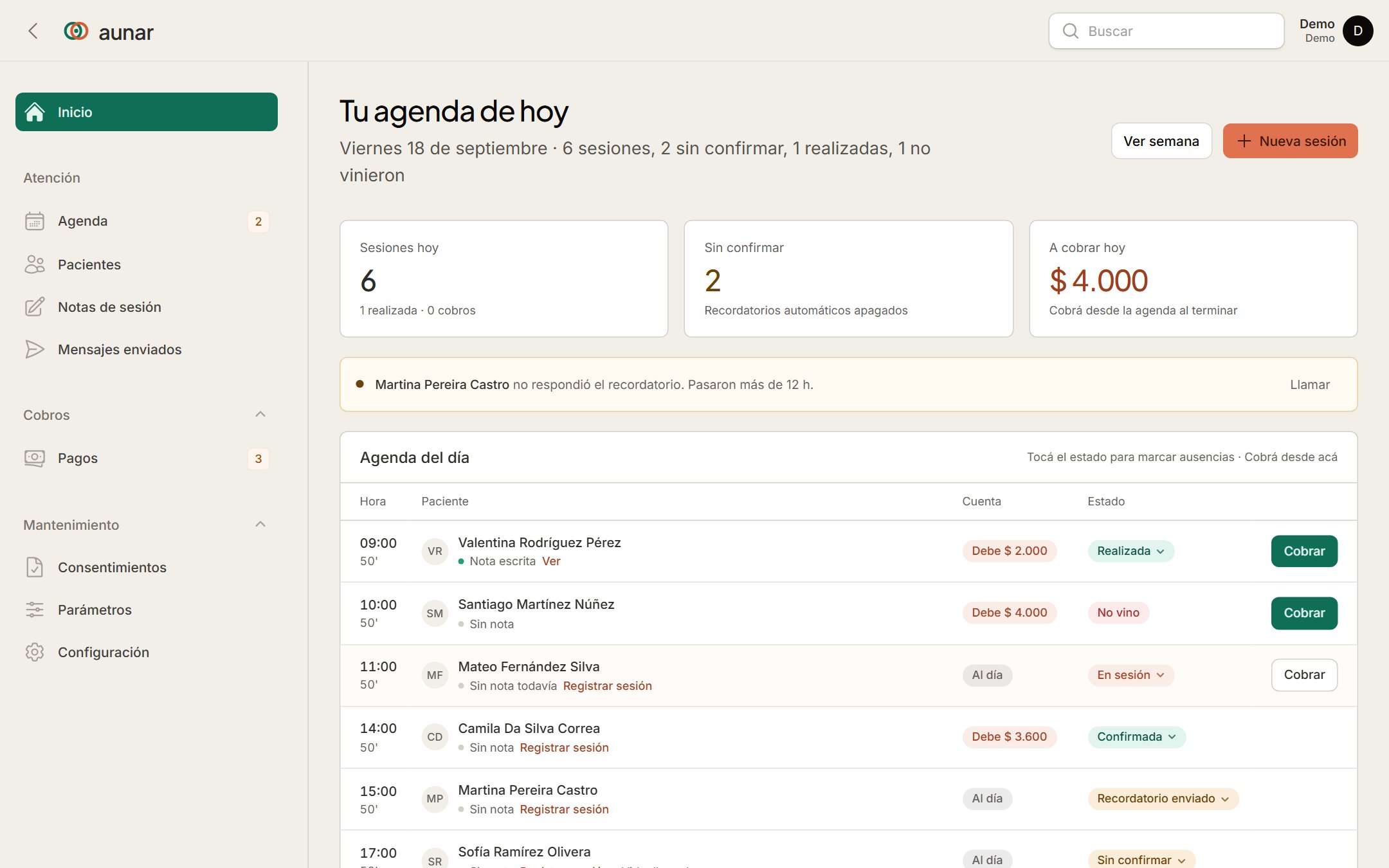
Task: Click Registrar sesión for Mateo Fernández Silva
Action: click(607, 686)
